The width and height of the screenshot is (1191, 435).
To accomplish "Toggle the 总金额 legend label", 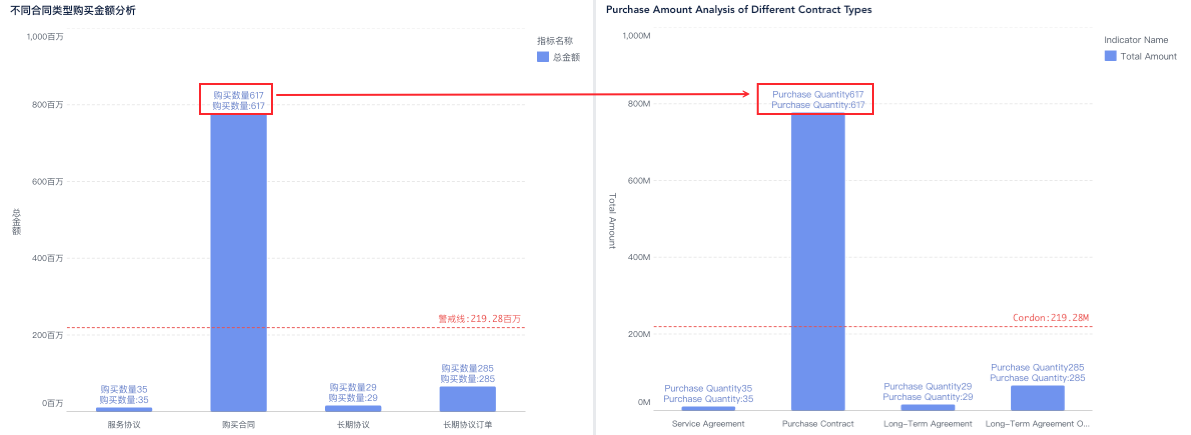I will [566, 58].
